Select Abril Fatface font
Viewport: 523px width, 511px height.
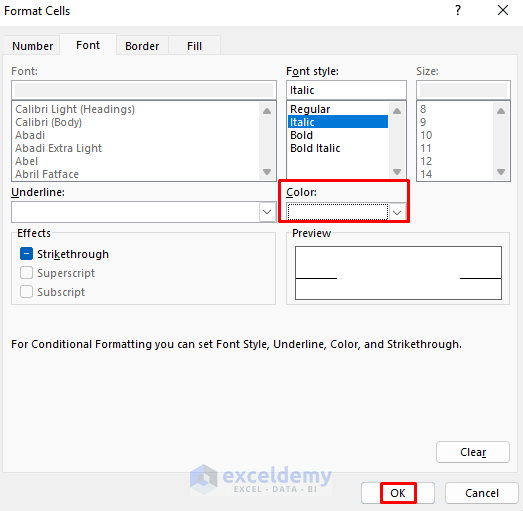47,174
